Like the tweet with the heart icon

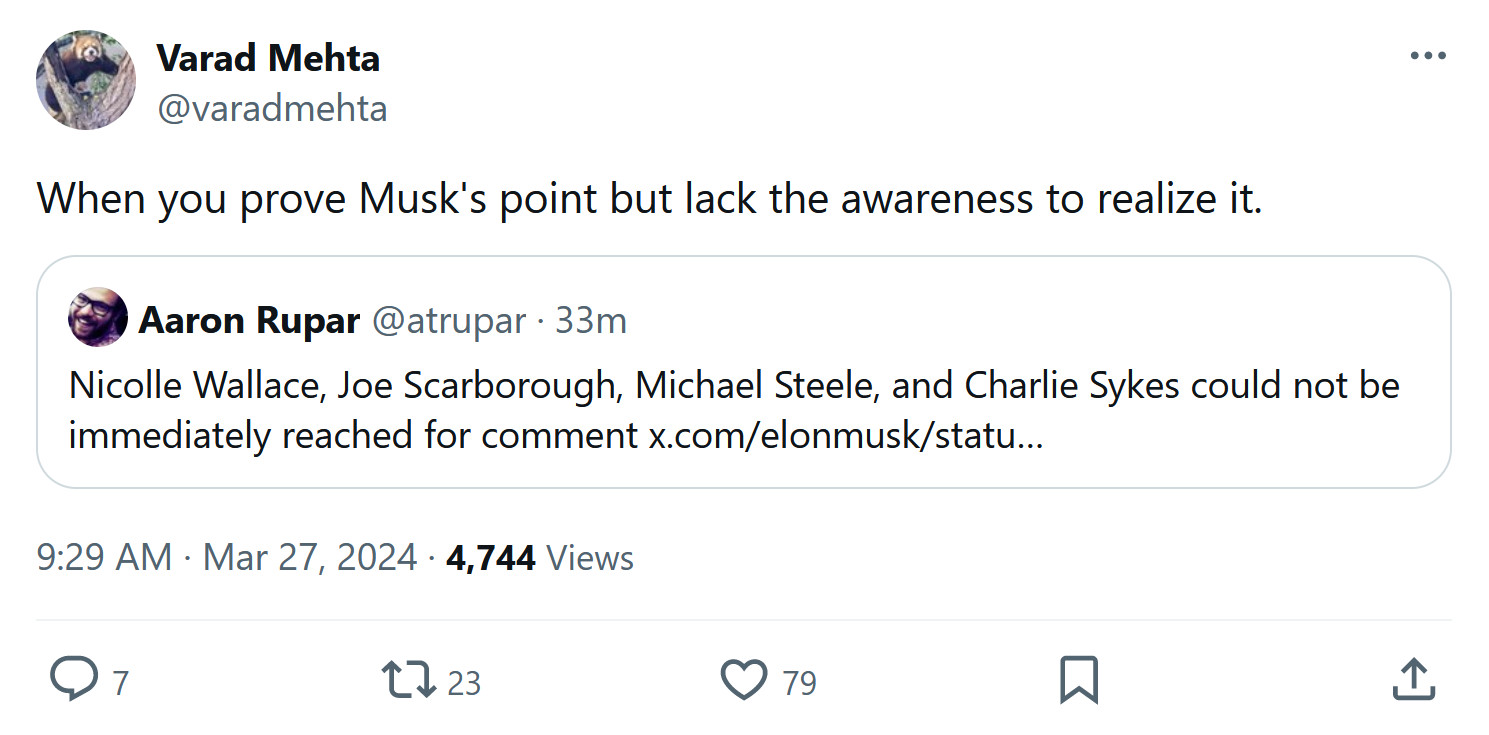coord(744,680)
